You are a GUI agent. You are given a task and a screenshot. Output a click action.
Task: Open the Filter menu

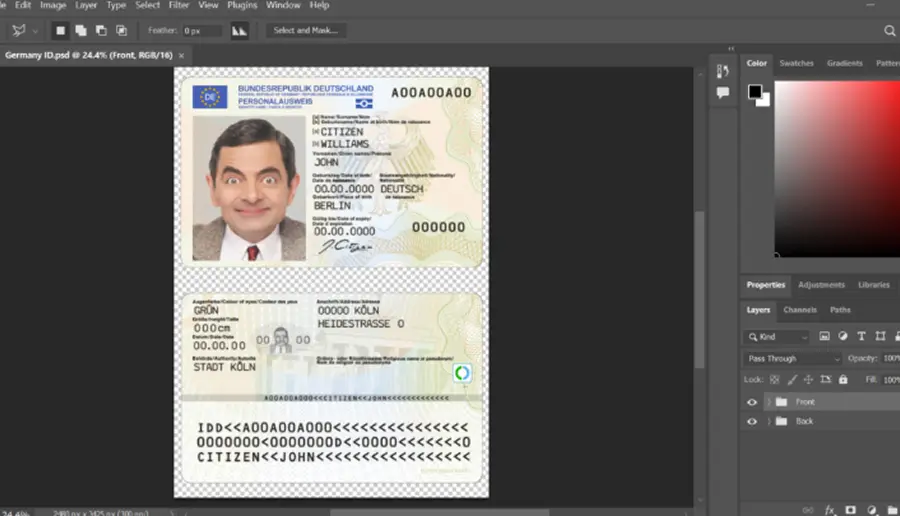click(179, 5)
